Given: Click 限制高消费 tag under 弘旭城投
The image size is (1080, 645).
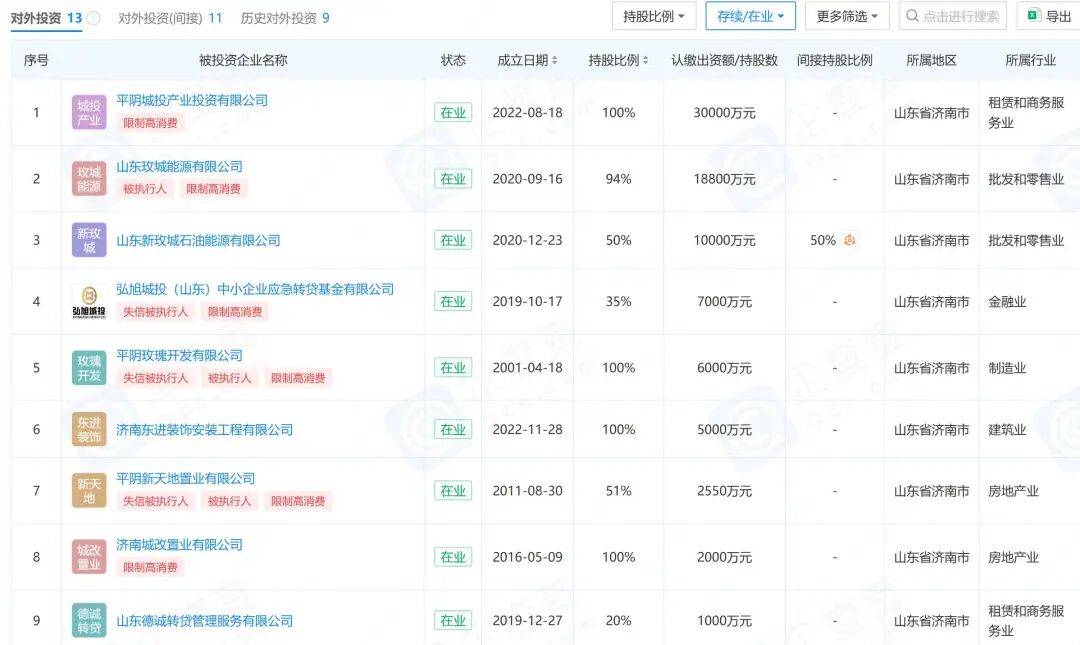Looking at the screenshot, I should pos(235,311).
